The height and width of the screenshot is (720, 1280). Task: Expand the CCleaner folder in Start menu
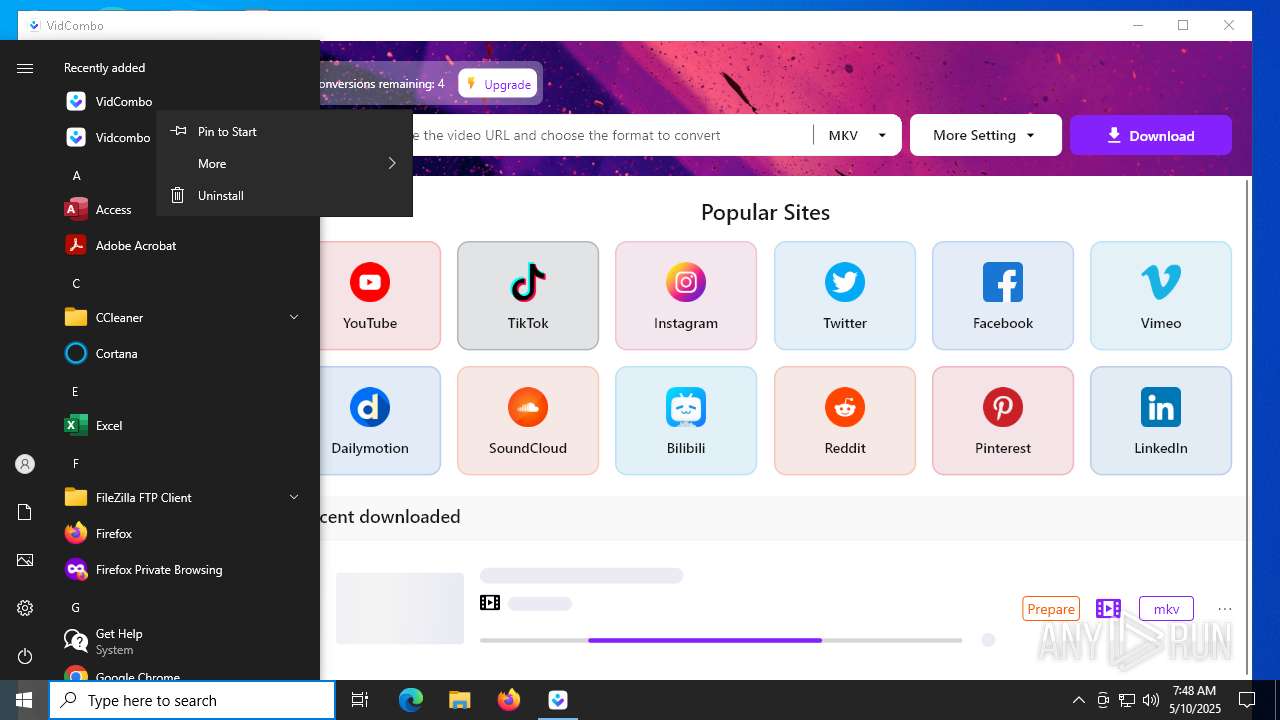(294, 318)
